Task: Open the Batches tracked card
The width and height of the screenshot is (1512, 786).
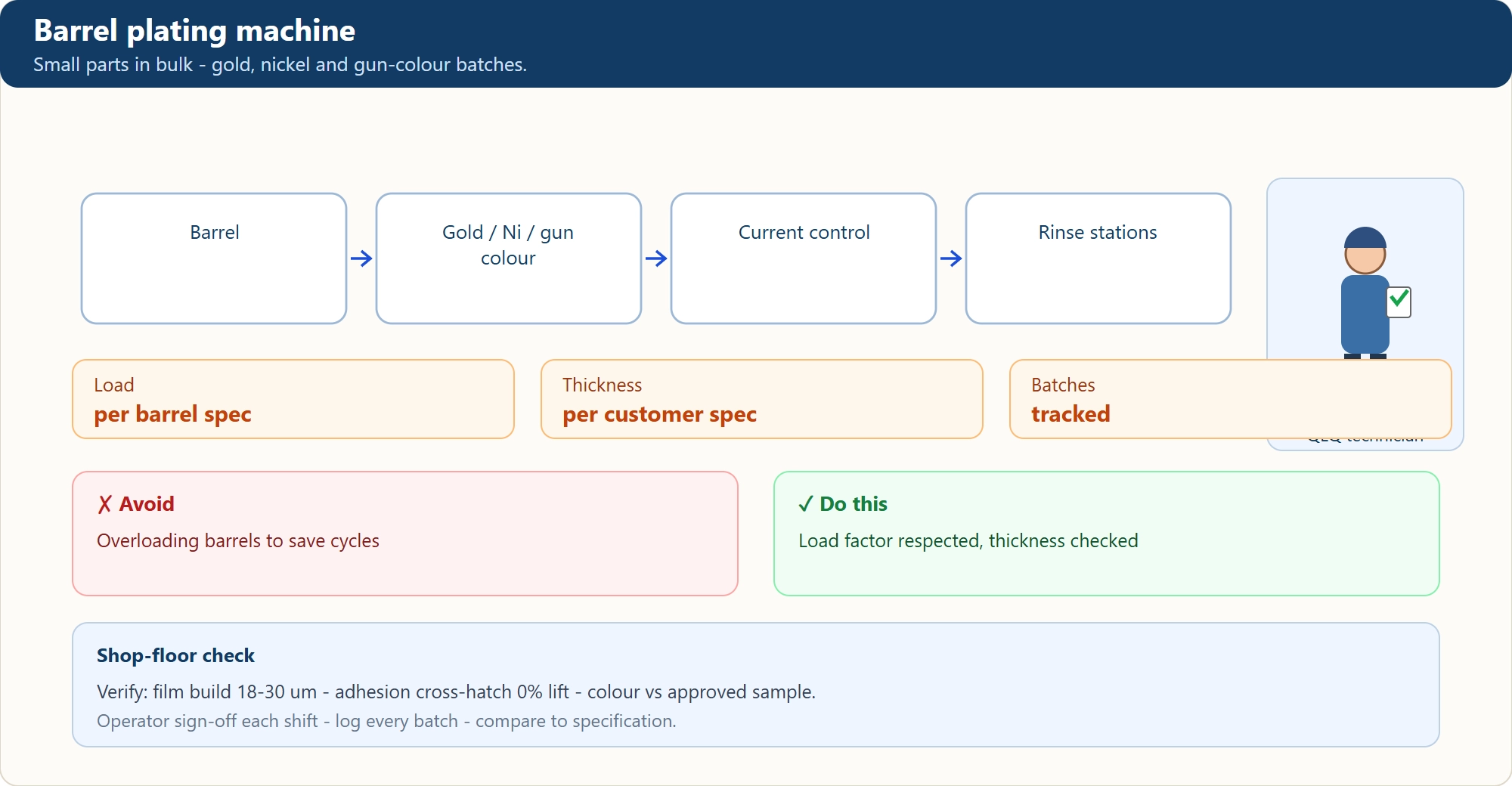Action: (x=1231, y=399)
